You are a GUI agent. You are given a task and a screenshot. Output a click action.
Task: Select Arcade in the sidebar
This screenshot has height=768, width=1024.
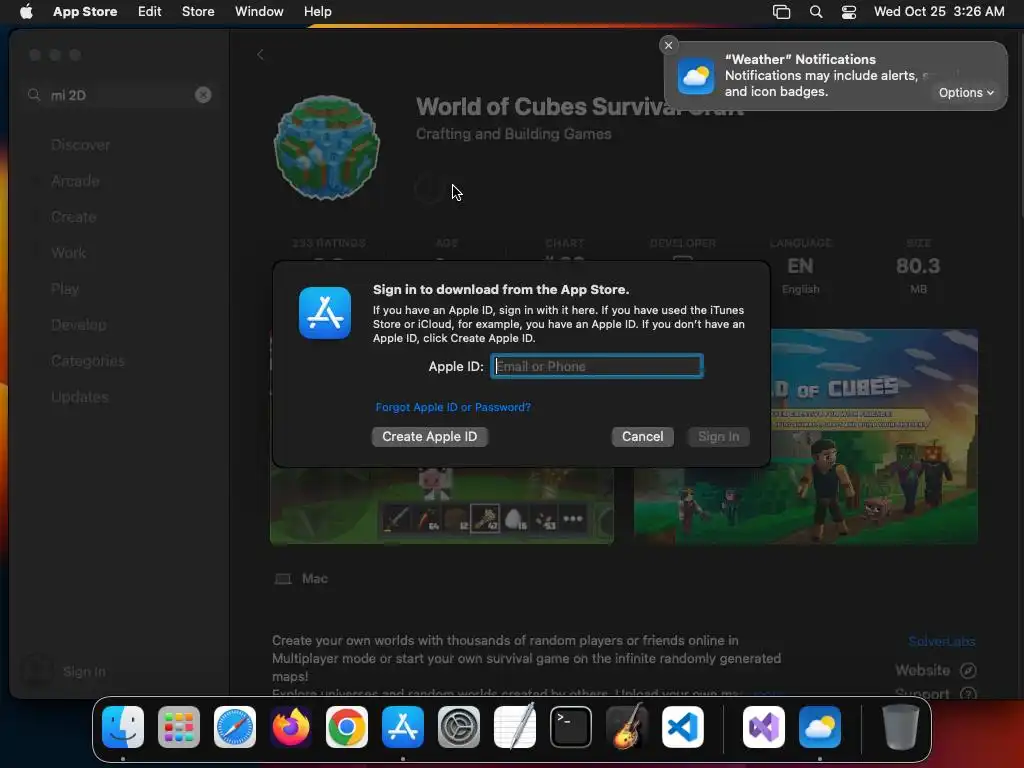75,181
